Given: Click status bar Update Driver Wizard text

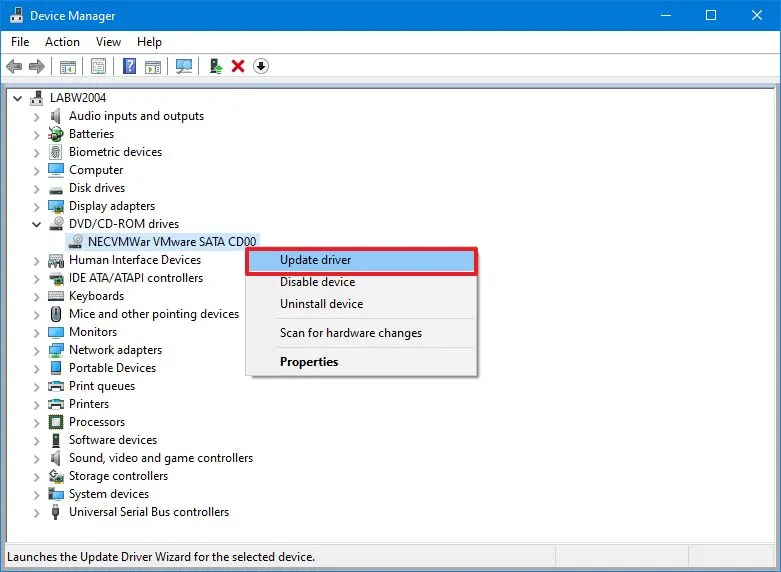Looking at the screenshot, I should [x=161, y=557].
